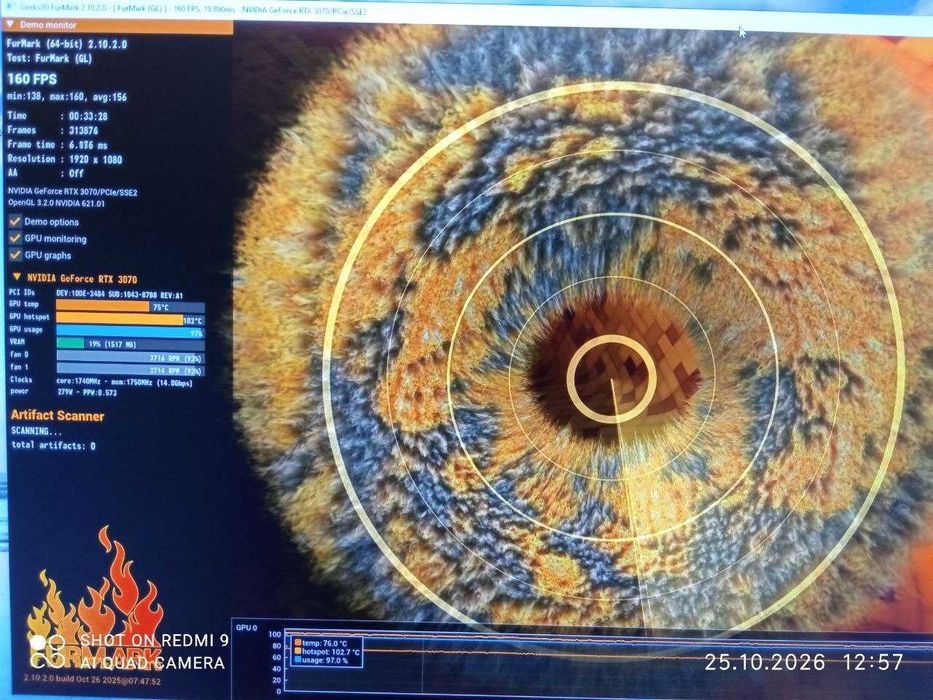Click the OpenGL 3.2.0 NVIDIA version line
The height and width of the screenshot is (700, 933).
(57, 203)
